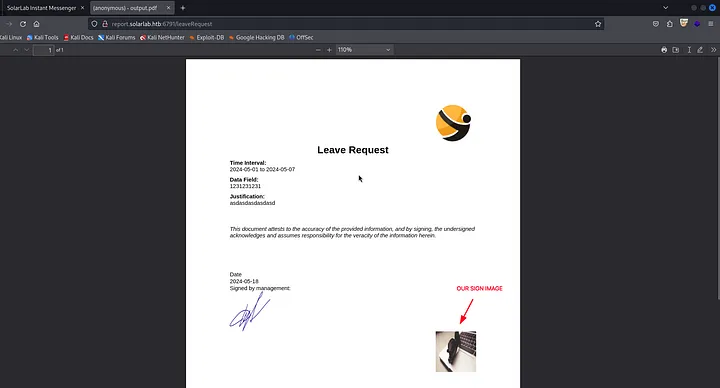
Task: Click the justification text asdasdasdasdasd
Action: (252, 203)
